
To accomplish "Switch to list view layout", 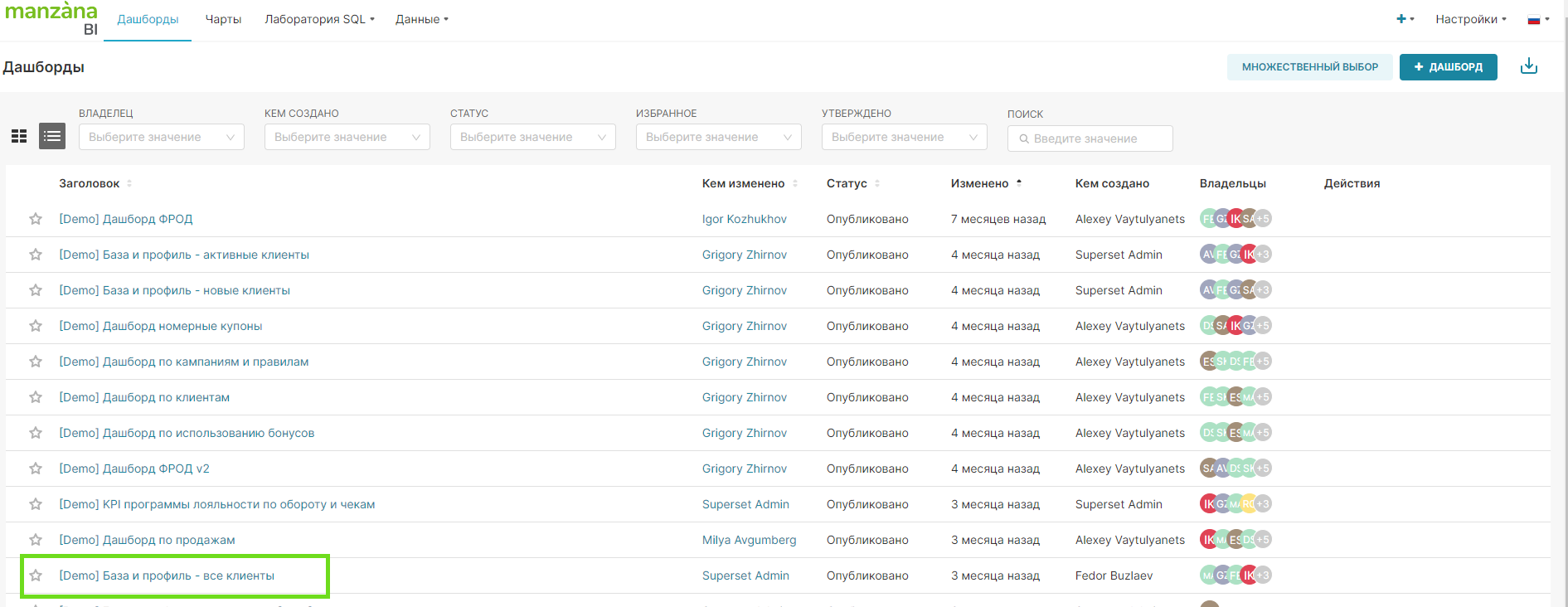I will [x=52, y=136].
